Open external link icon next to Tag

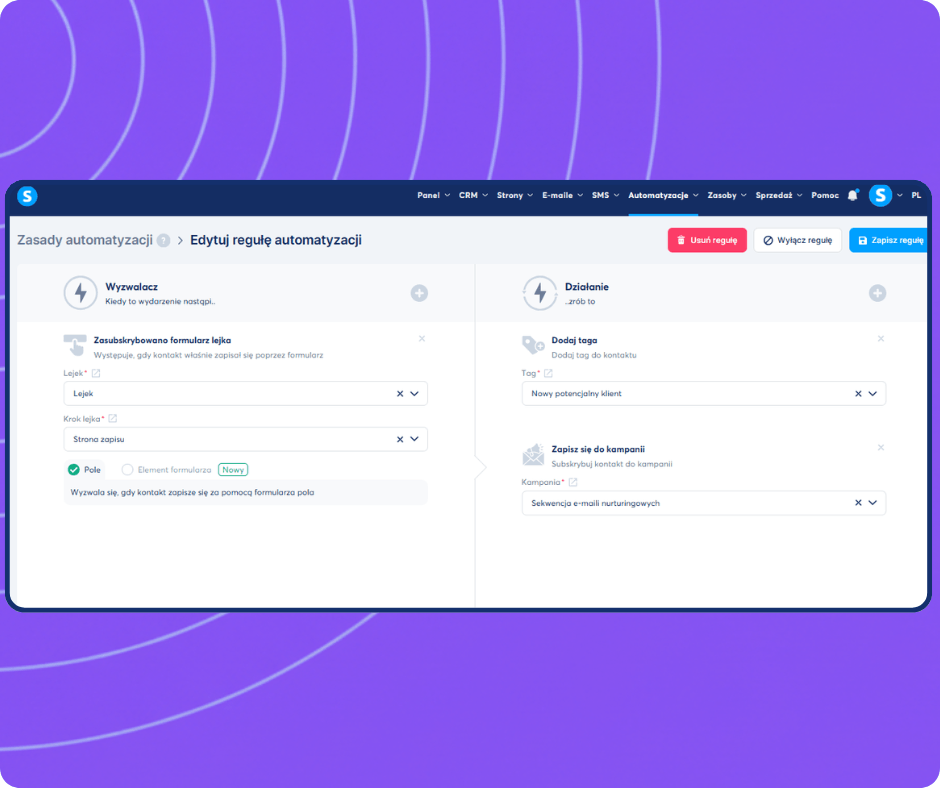pyautogui.click(x=548, y=373)
